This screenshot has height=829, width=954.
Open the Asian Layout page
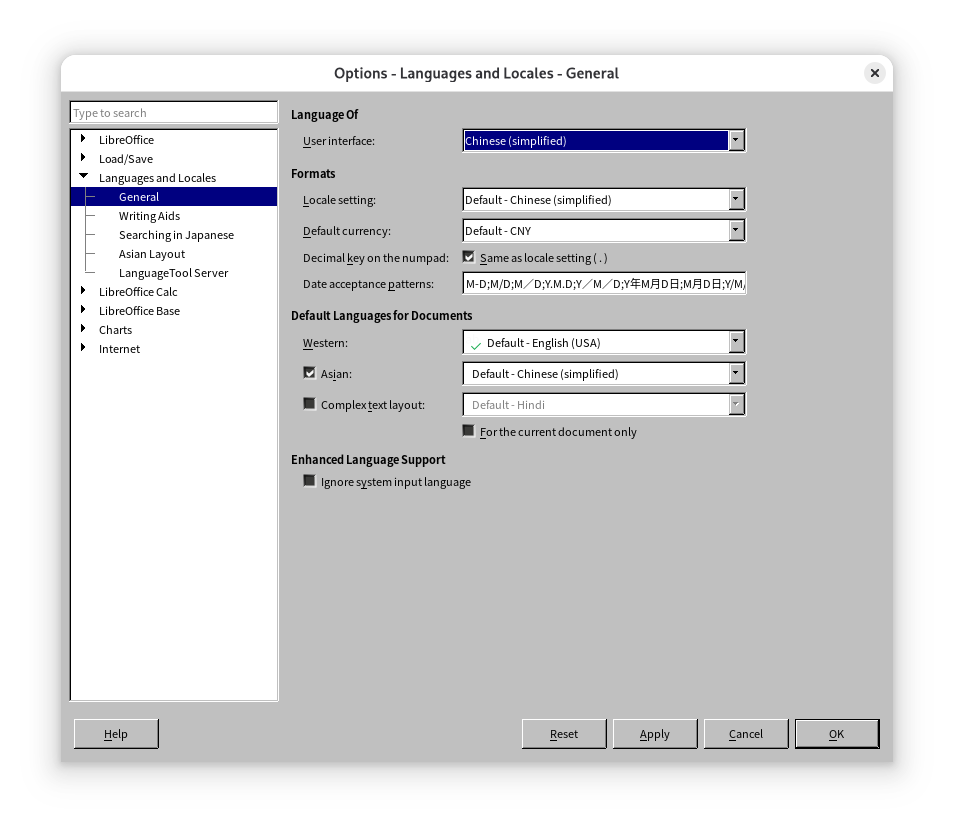151,254
